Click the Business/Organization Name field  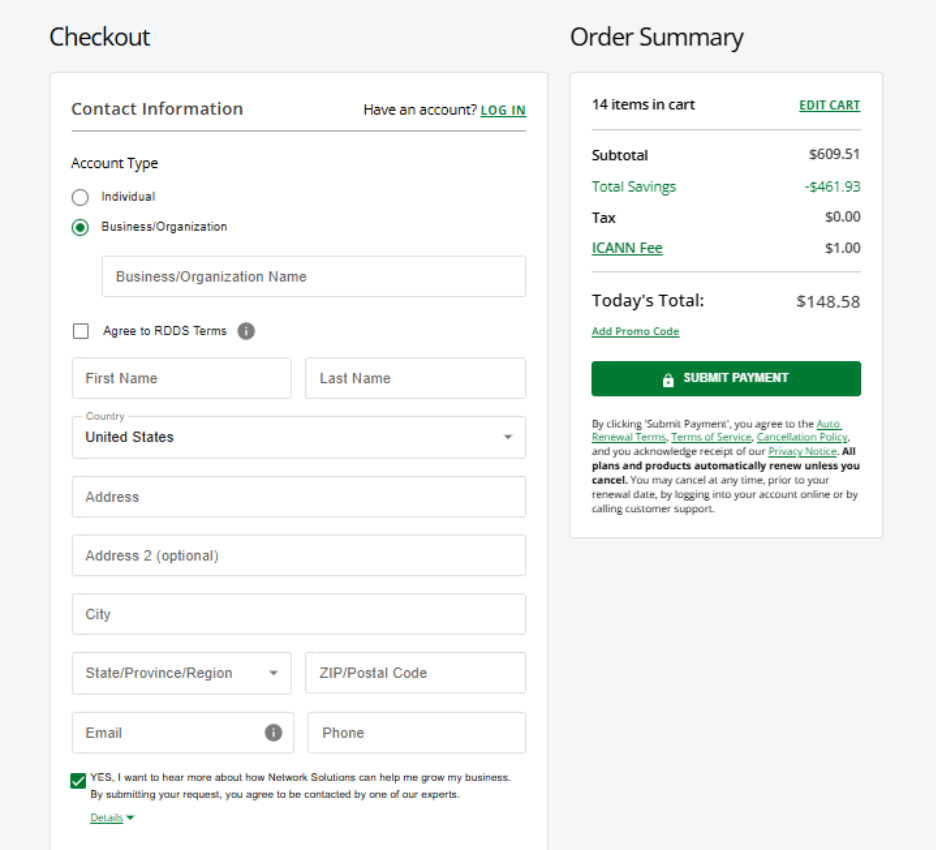pyautogui.click(x=313, y=277)
